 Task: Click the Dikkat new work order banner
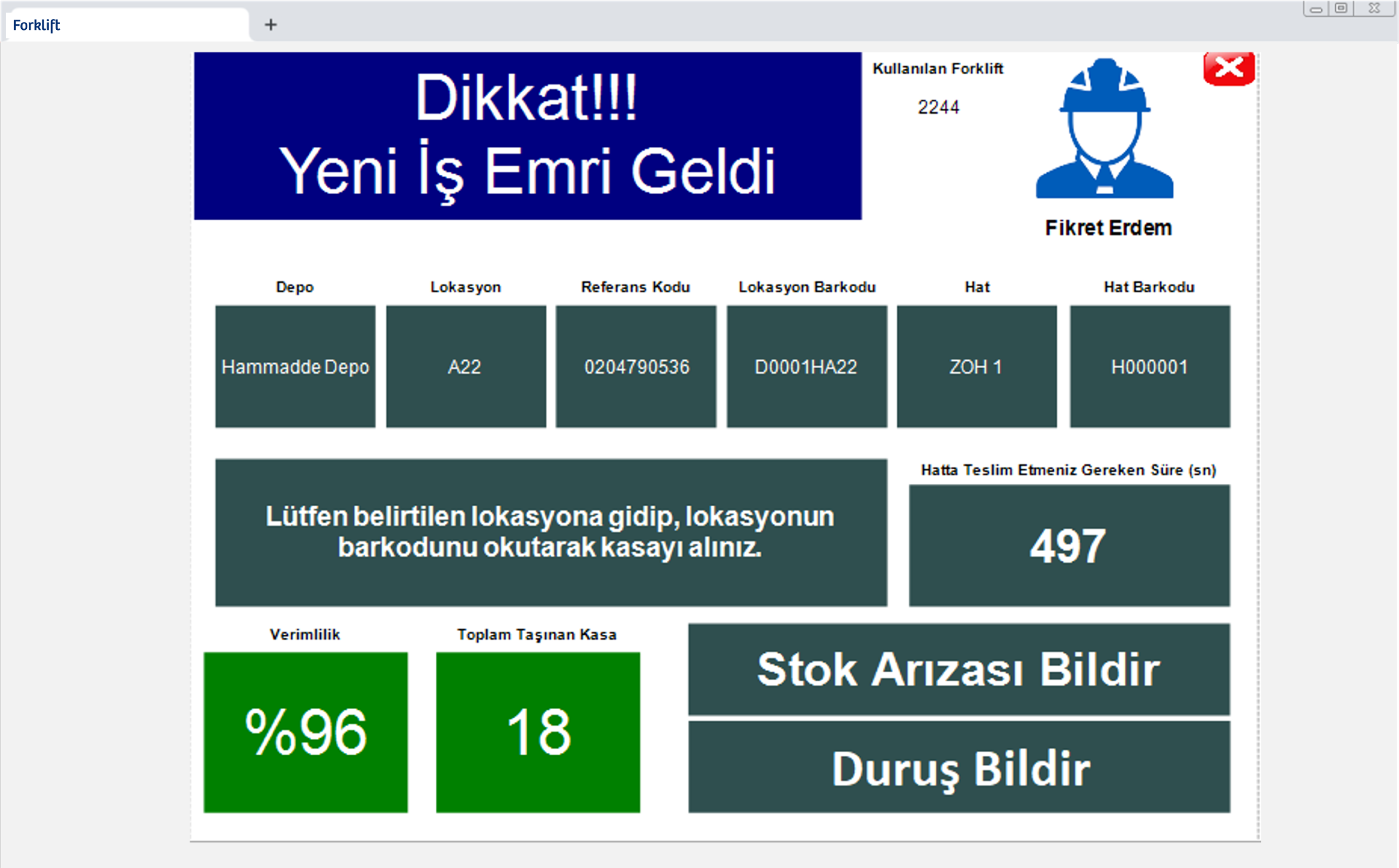pos(527,136)
